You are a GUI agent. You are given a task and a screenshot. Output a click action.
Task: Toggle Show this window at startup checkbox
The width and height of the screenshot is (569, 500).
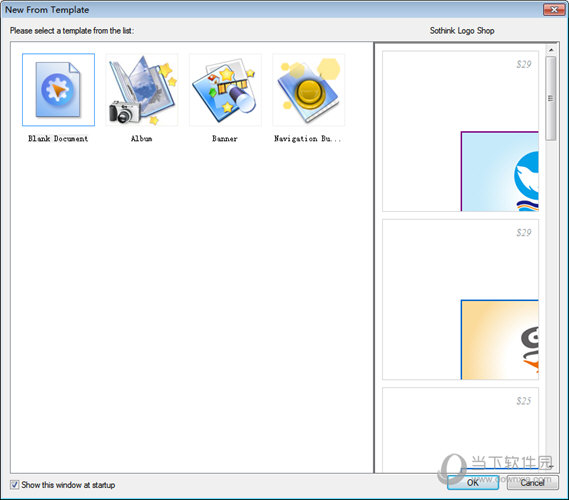point(15,485)
